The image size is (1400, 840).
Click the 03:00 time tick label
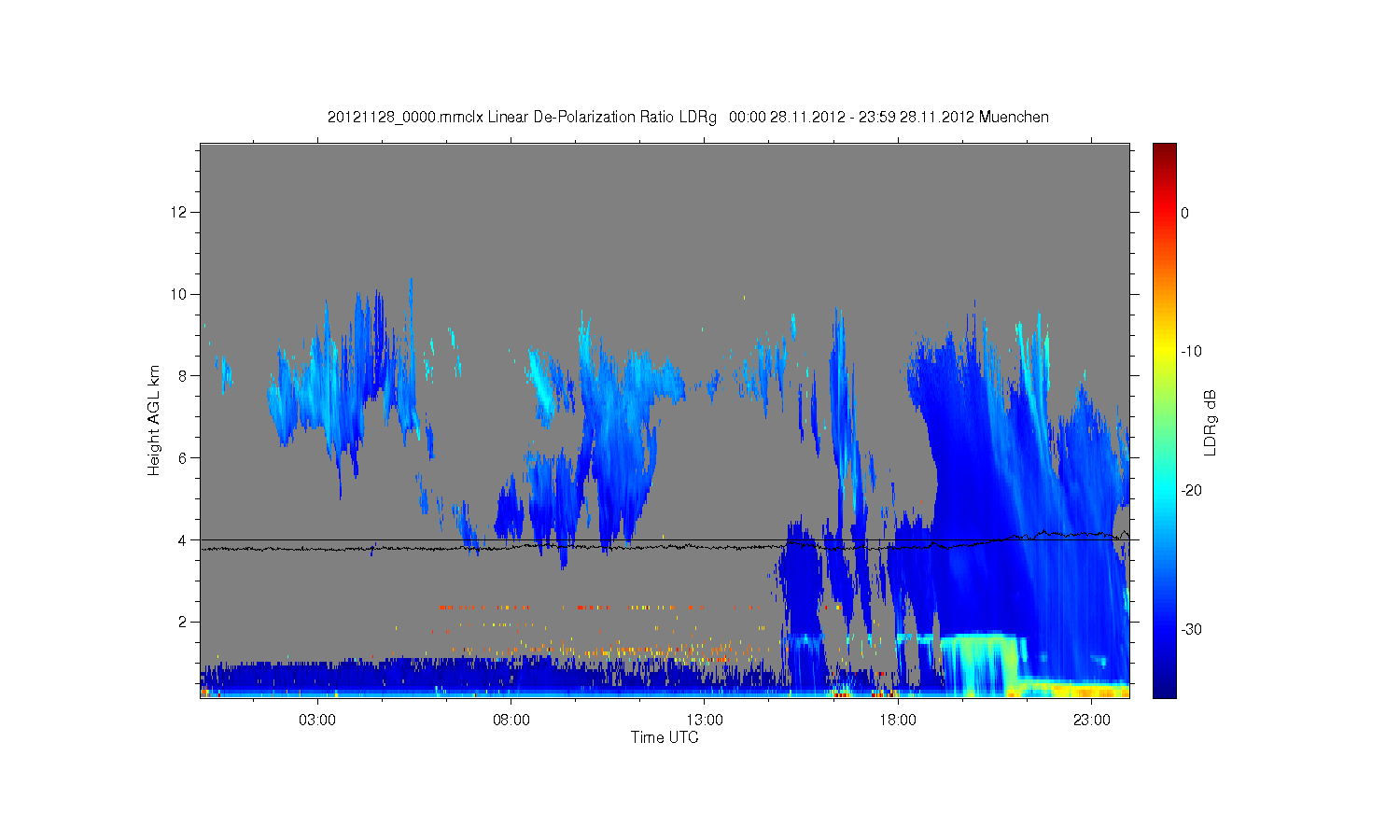317,721
